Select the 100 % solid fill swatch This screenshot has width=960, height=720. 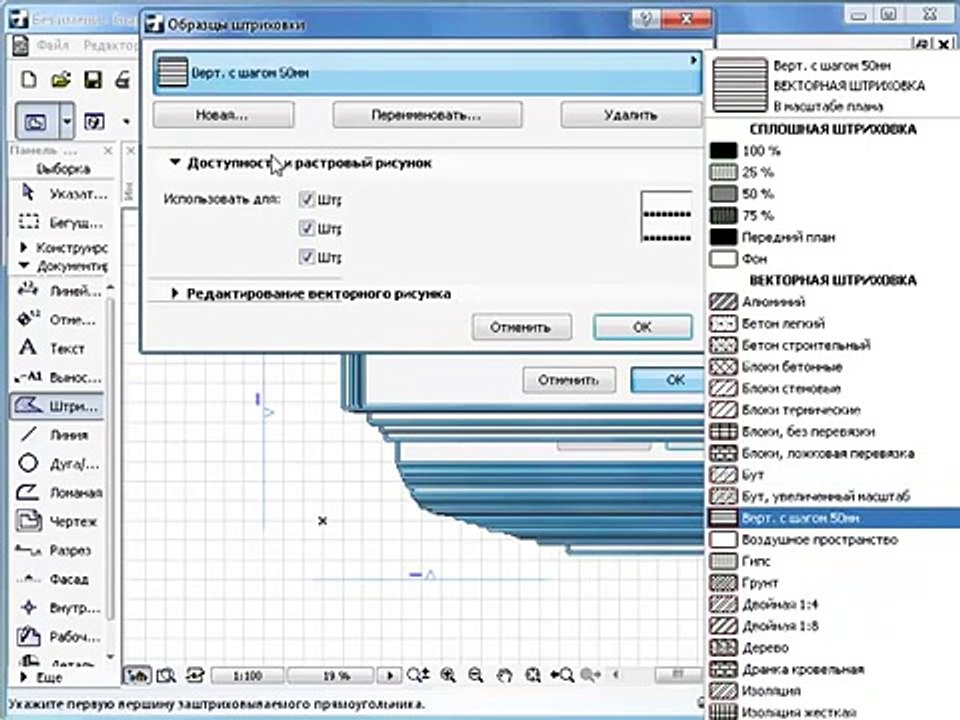pos(723,151)
